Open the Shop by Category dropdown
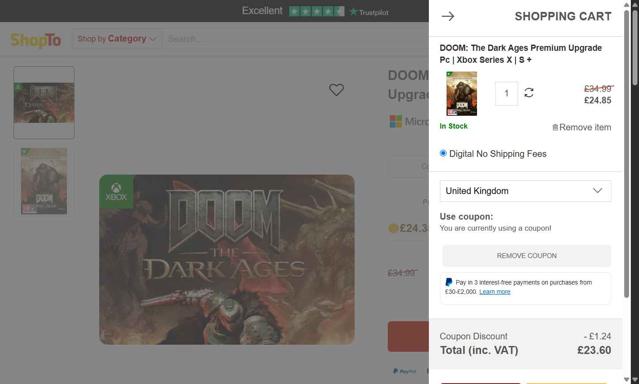Viewport: 639px width, 384px height. (x=117, y=39)
